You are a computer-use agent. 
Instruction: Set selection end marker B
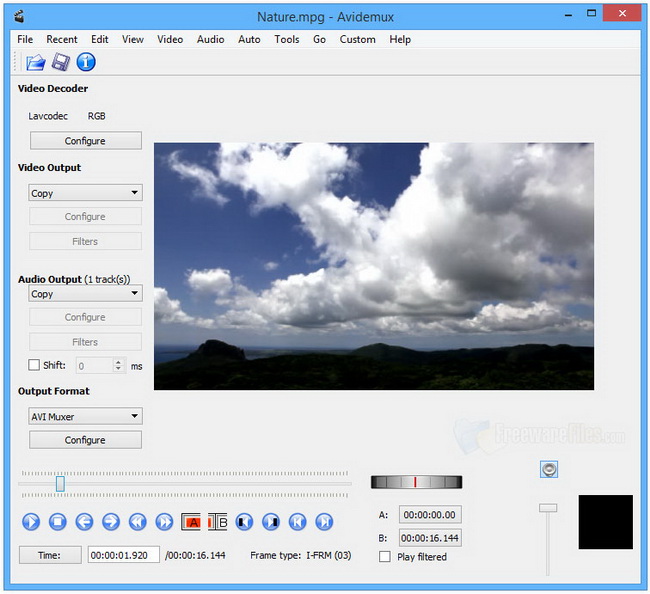(x=218, y=521)
